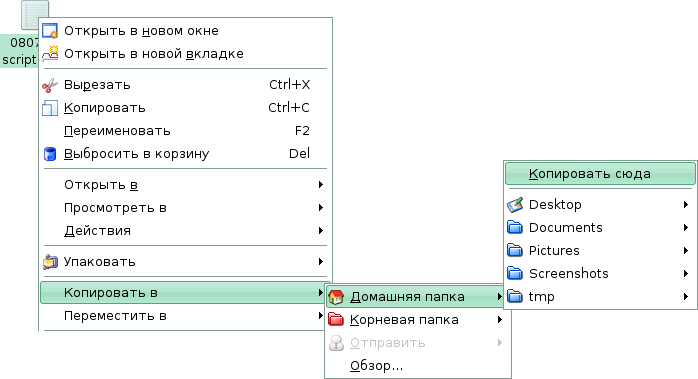This screenshot has height=379, width=698.
Task: Click the Desktop folder icon
Action: (x=515, y=205)
